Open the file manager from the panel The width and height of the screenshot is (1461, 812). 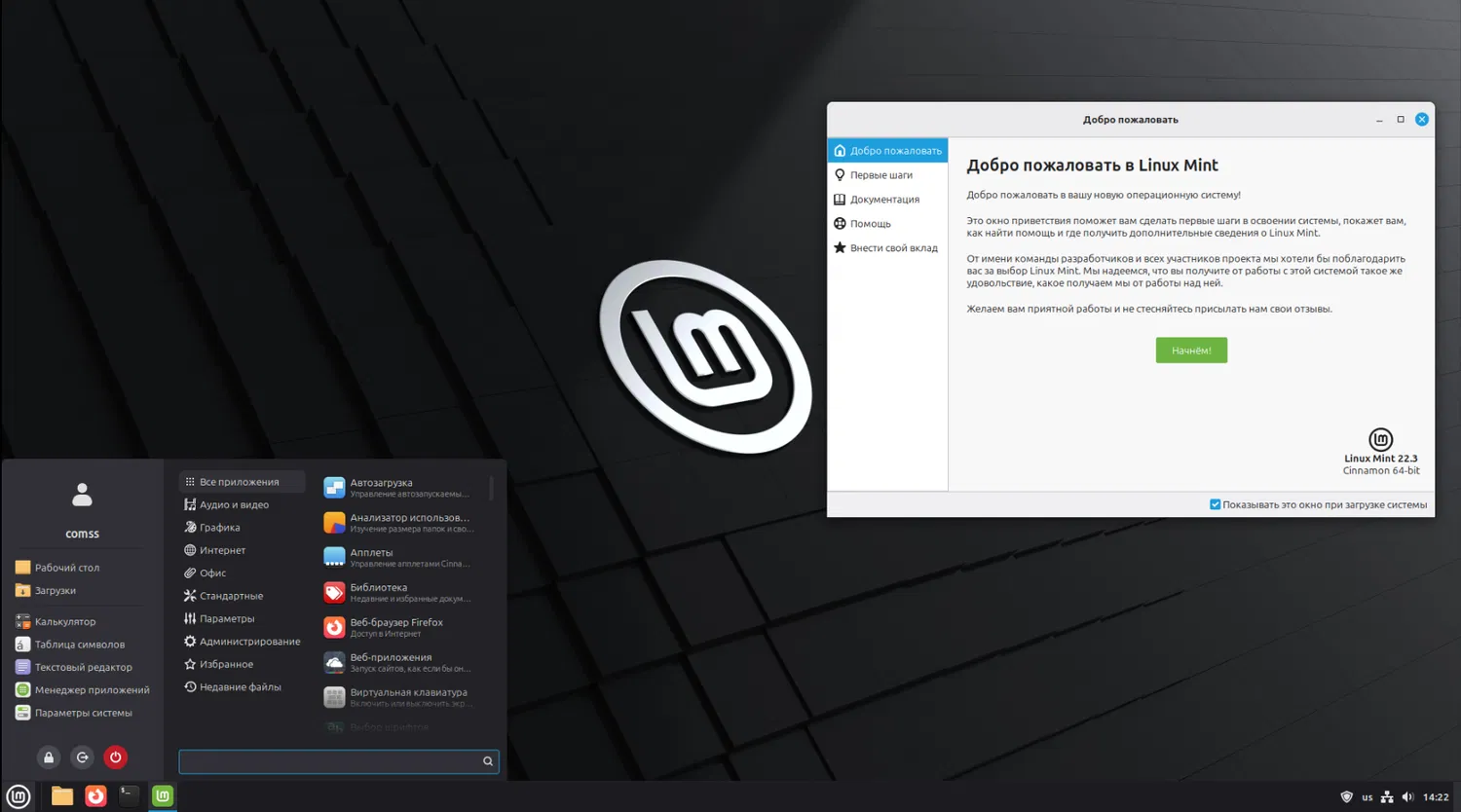click(62, 796)
